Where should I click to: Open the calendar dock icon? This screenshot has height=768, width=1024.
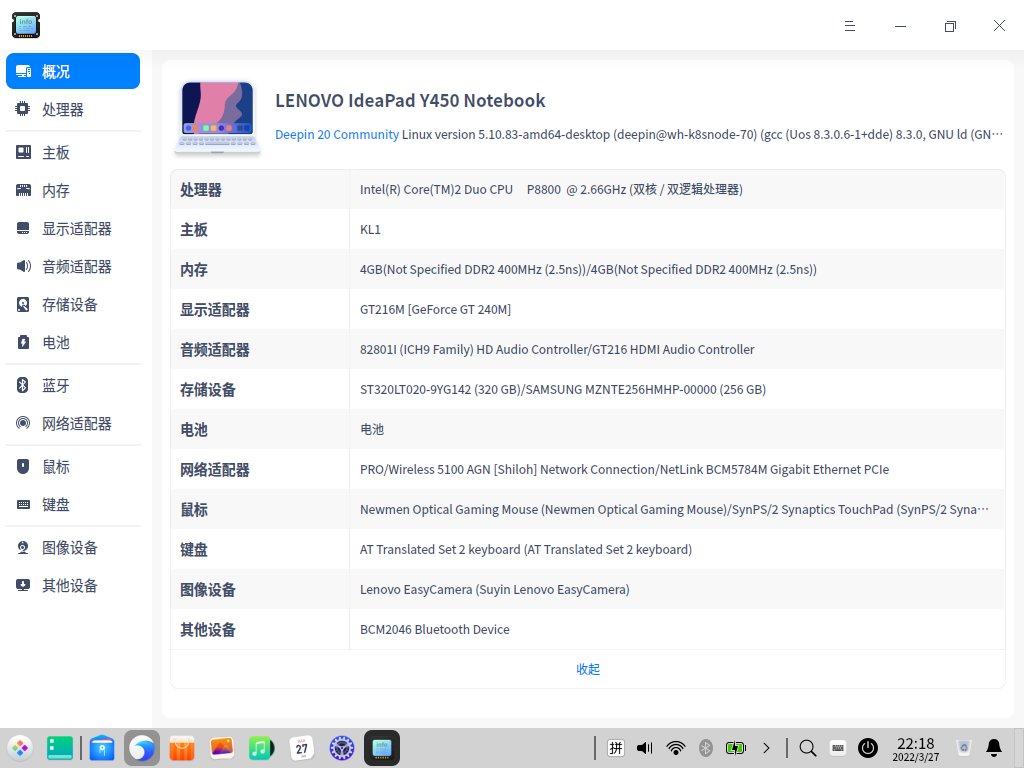tap(302, 748)
